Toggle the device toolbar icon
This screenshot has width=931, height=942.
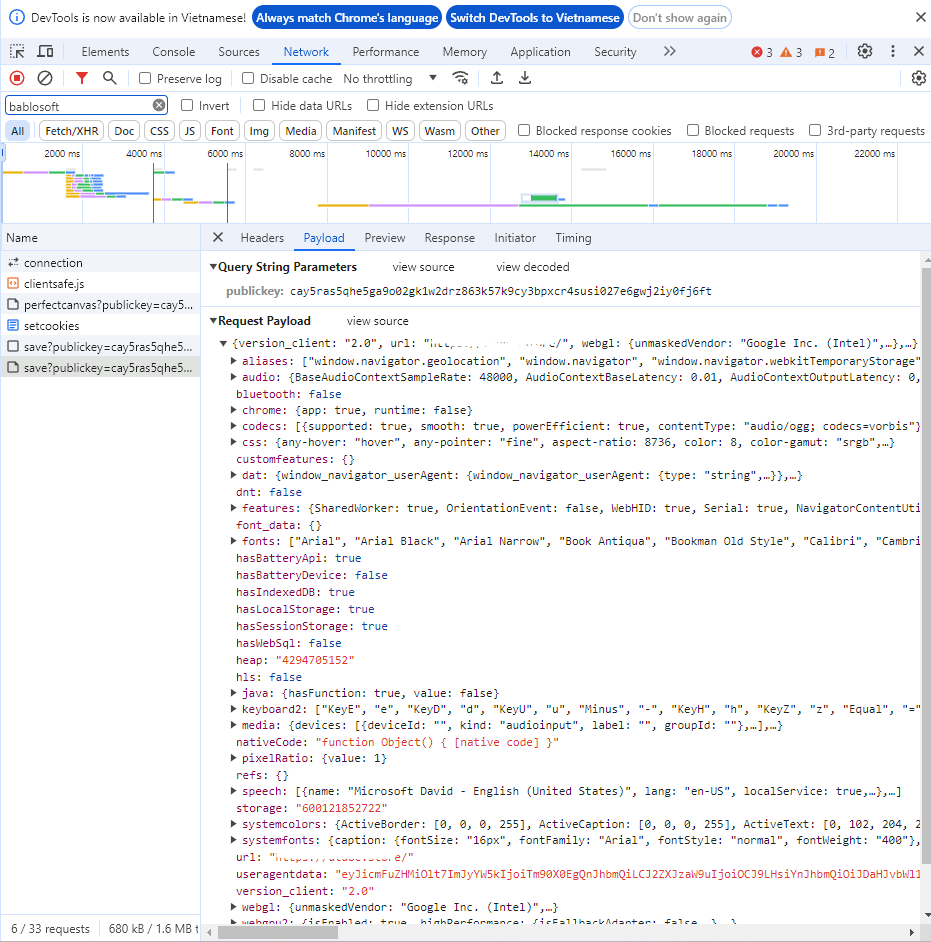coord(45,52)
